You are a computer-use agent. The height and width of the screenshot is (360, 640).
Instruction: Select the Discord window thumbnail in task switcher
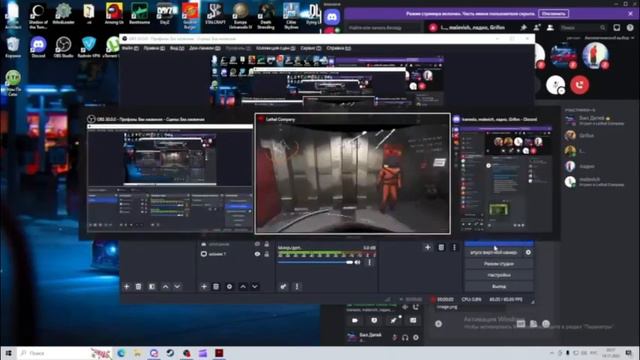tap(503, 175)
